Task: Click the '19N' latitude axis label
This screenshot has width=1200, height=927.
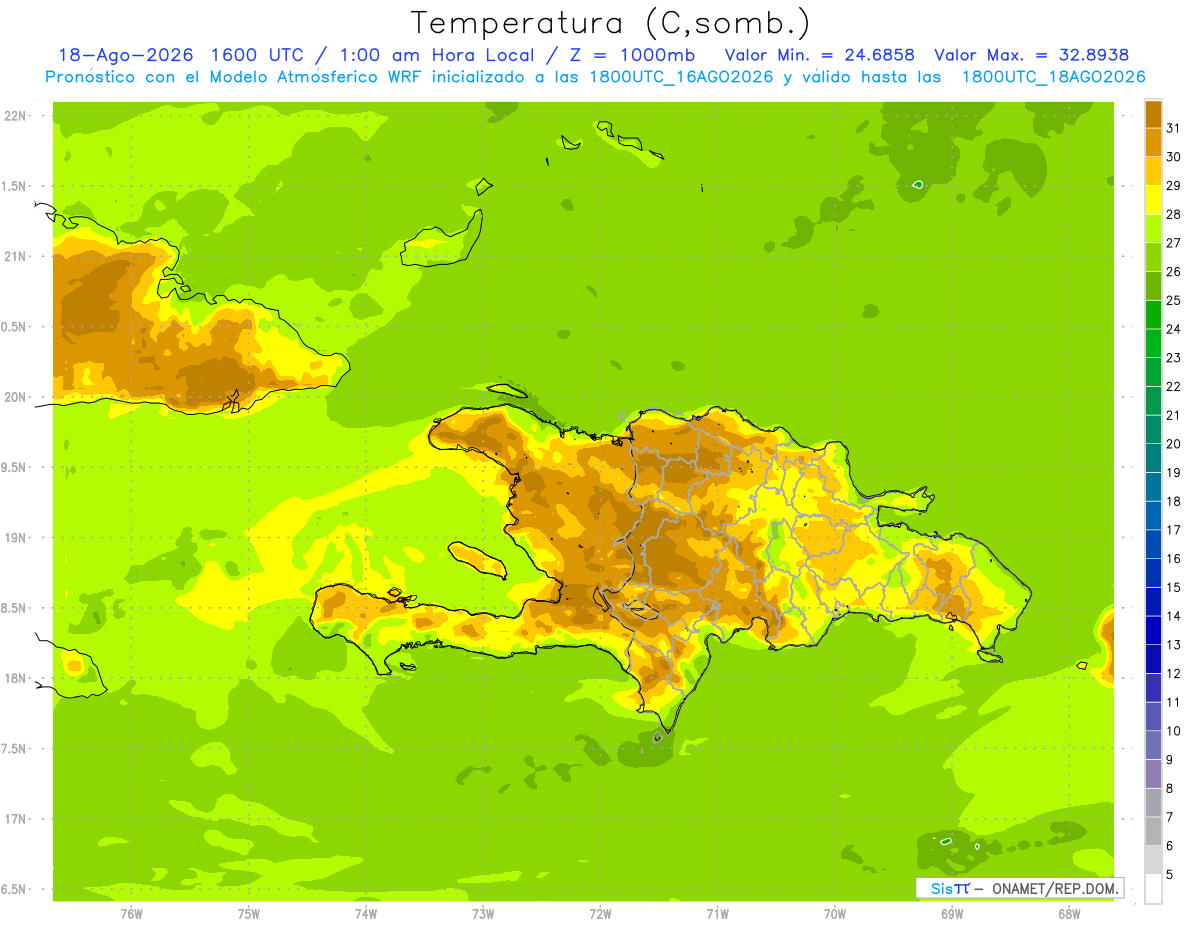Action: pos(14,538)
